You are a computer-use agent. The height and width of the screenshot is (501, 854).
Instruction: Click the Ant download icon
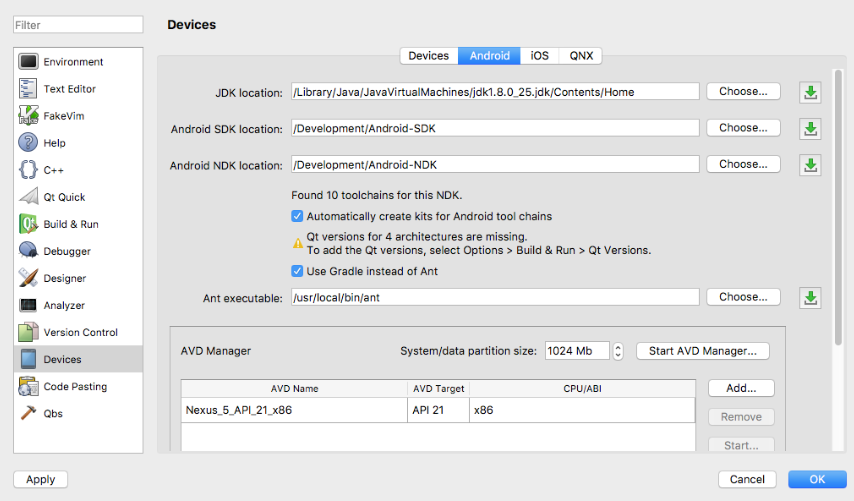tap(810, 298)
